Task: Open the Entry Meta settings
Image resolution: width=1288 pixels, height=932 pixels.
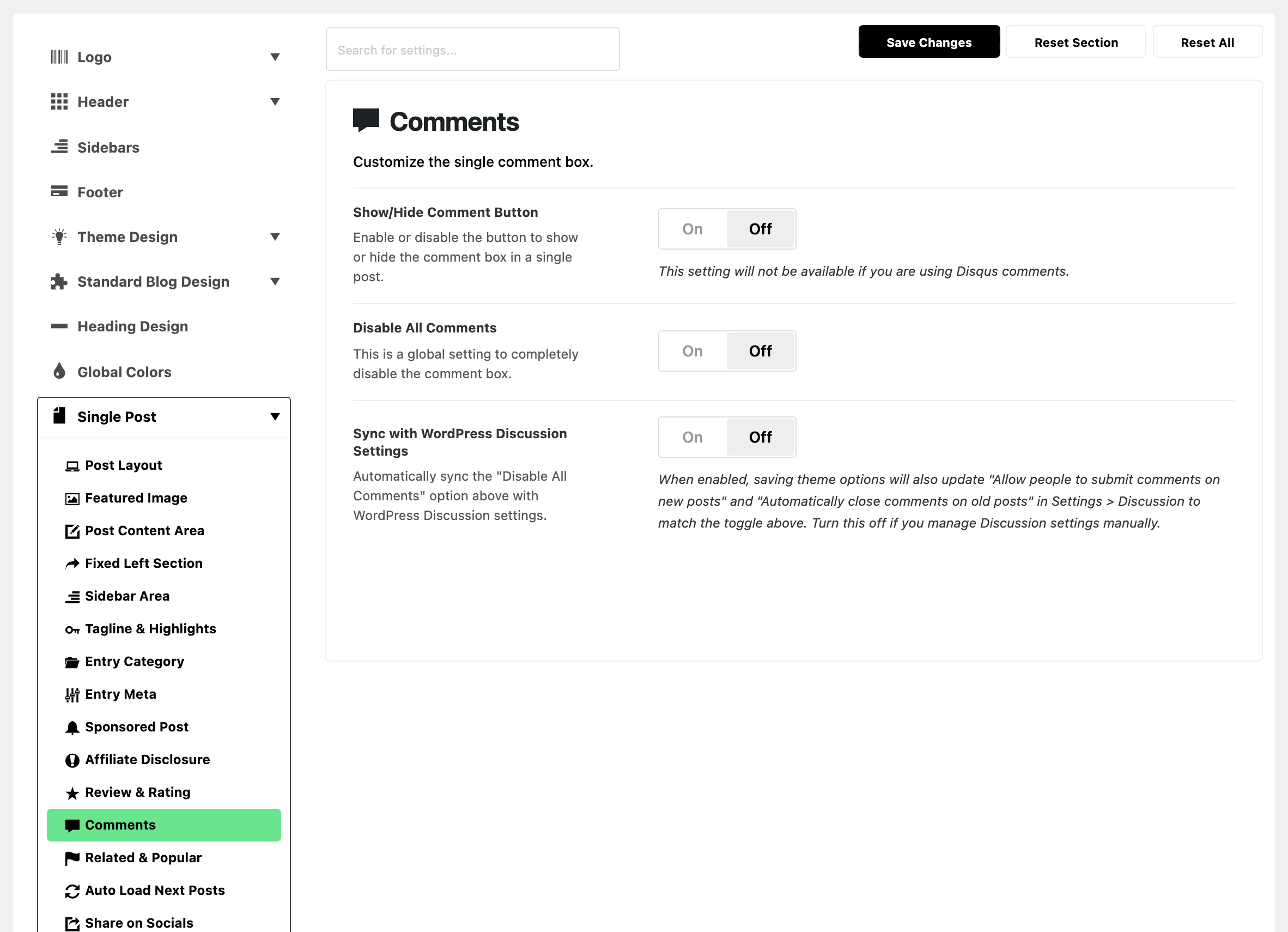Action: 163,694
